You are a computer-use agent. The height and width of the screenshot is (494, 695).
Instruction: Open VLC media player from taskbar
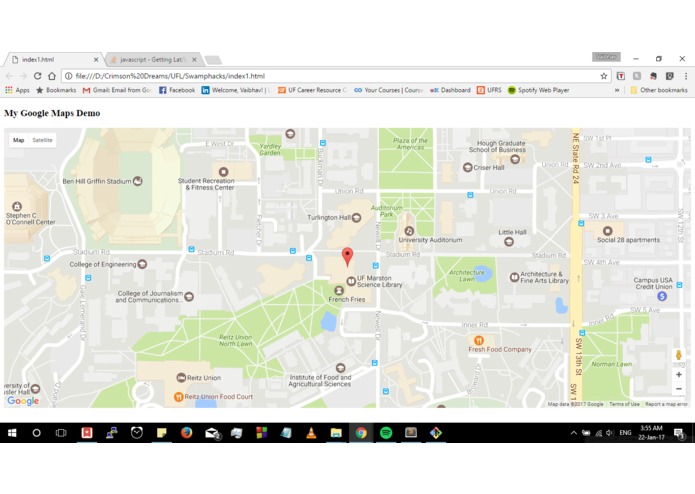[x=311, y=433]
